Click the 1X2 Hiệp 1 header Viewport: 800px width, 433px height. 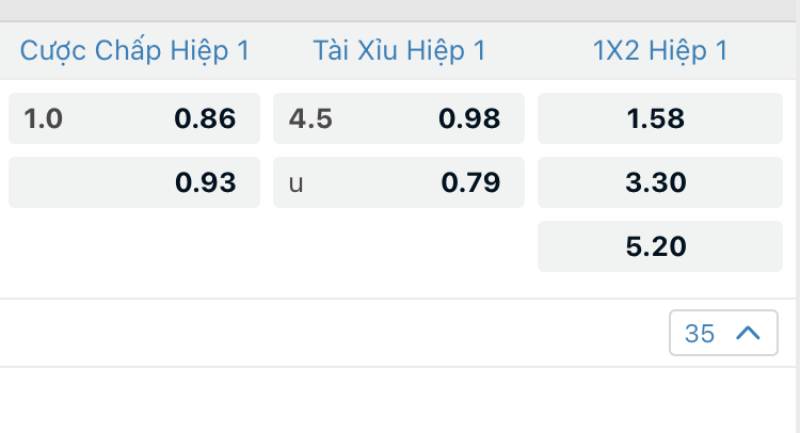[x=660, y=51]
